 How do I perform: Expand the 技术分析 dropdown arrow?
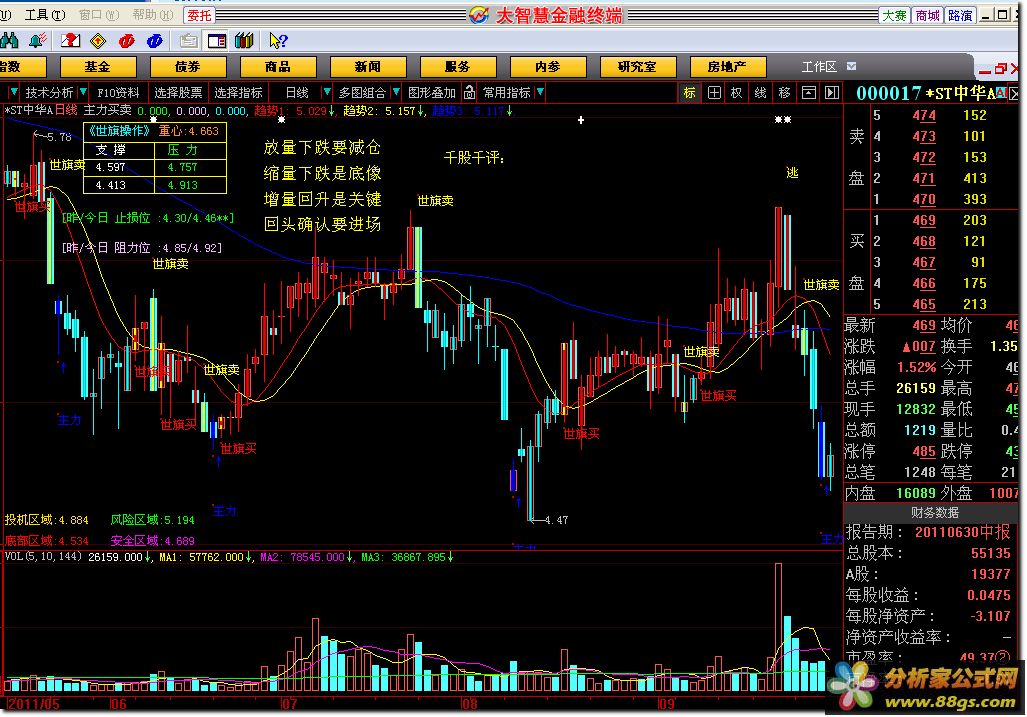click(x=83, y=92)
